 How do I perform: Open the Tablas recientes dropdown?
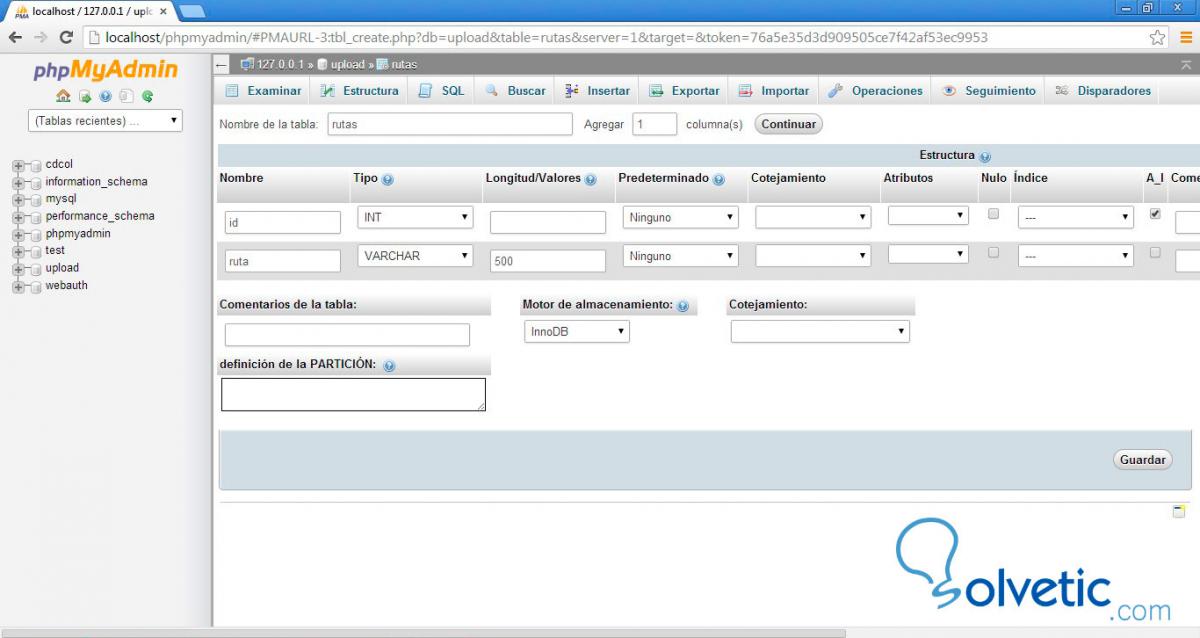(105, 121)
